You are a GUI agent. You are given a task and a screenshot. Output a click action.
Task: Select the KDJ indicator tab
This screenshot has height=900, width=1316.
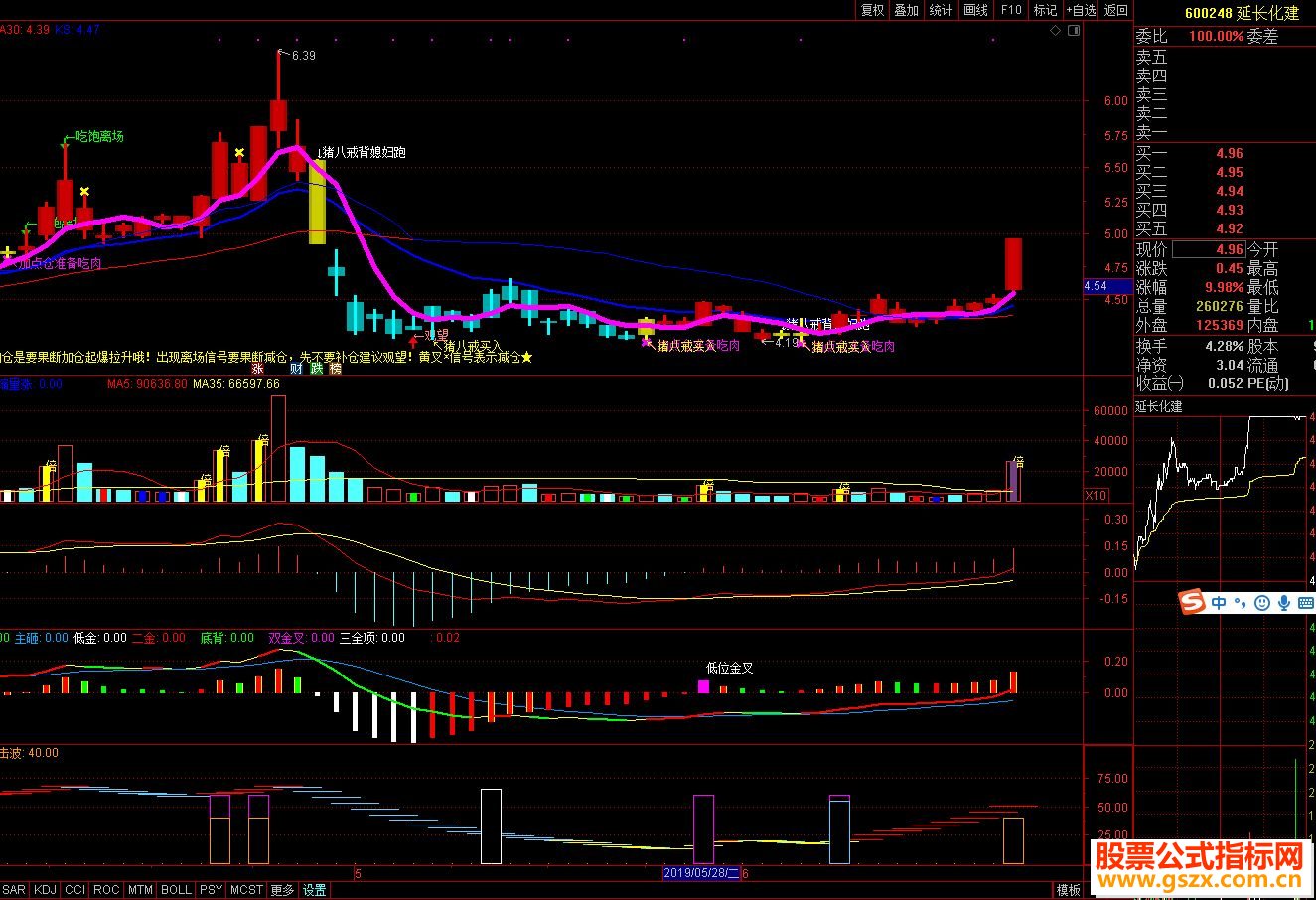click(x=45, y=890)
